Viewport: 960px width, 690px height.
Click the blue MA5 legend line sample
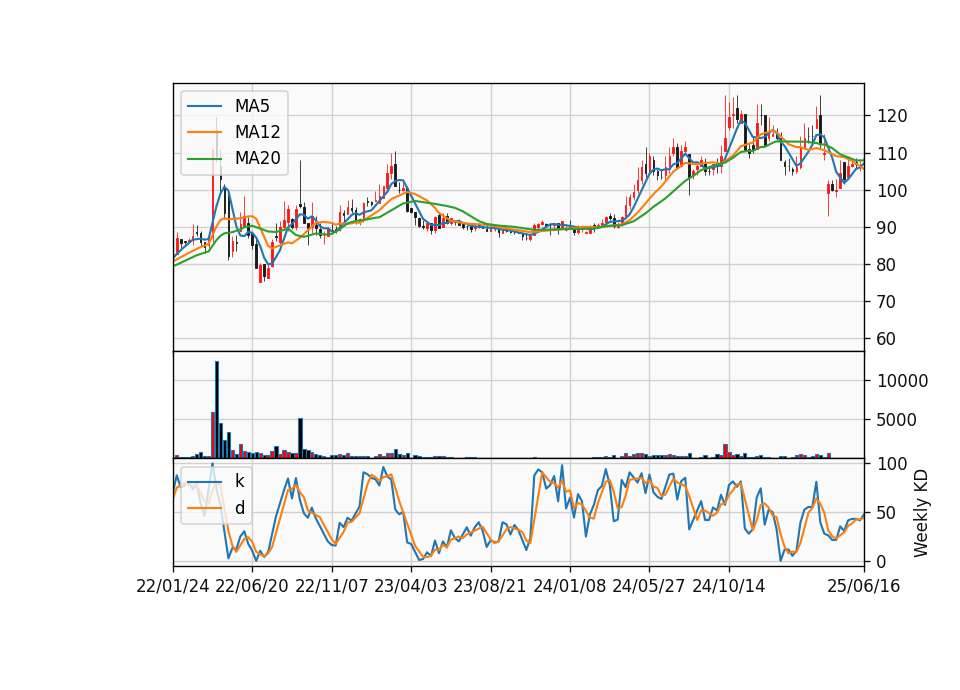pos(204,106)
